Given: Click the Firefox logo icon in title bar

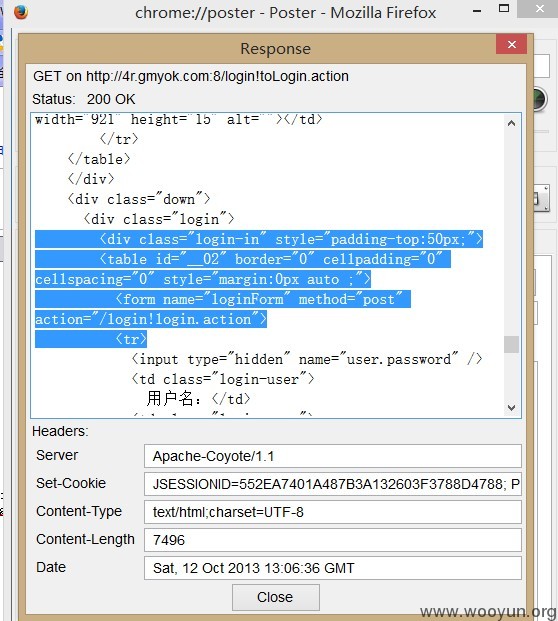Looking at the screenshot, I should point(21,12).
